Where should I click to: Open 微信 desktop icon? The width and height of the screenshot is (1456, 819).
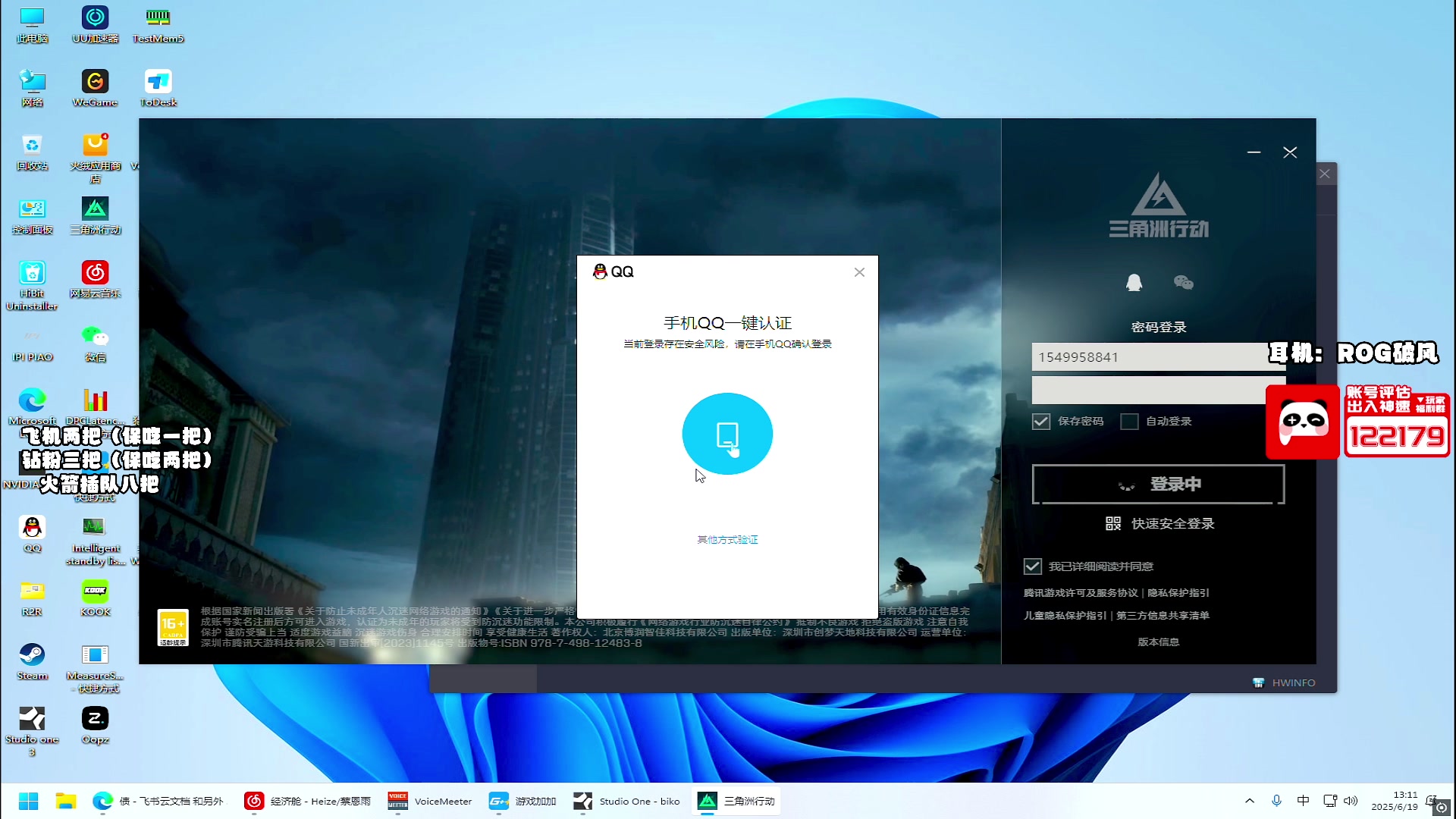pyautogui.click(x=95, y=344)
